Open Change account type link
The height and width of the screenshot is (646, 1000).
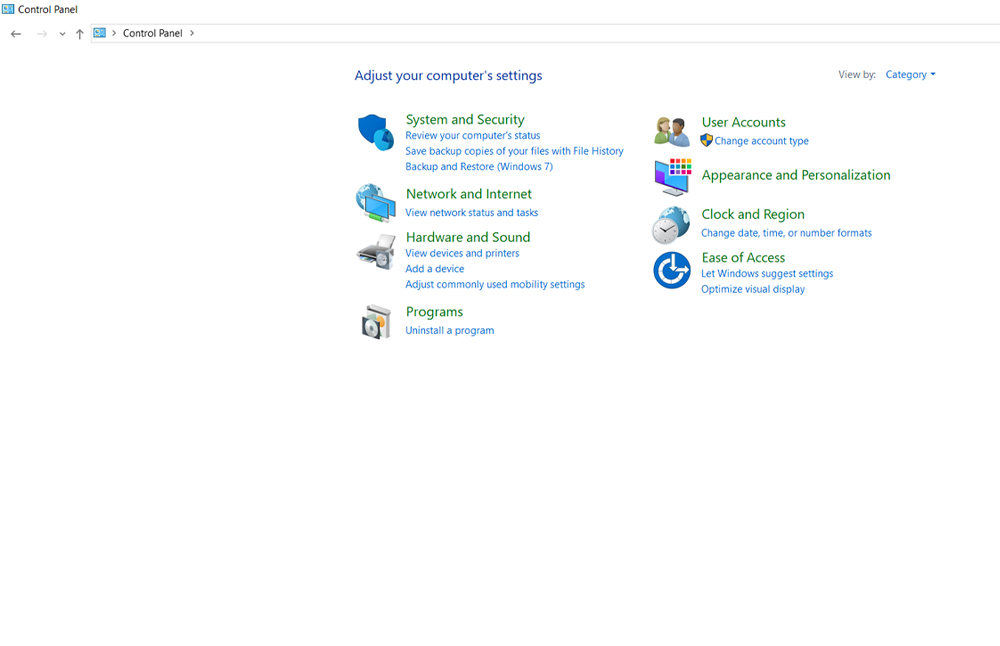point(761,141)
